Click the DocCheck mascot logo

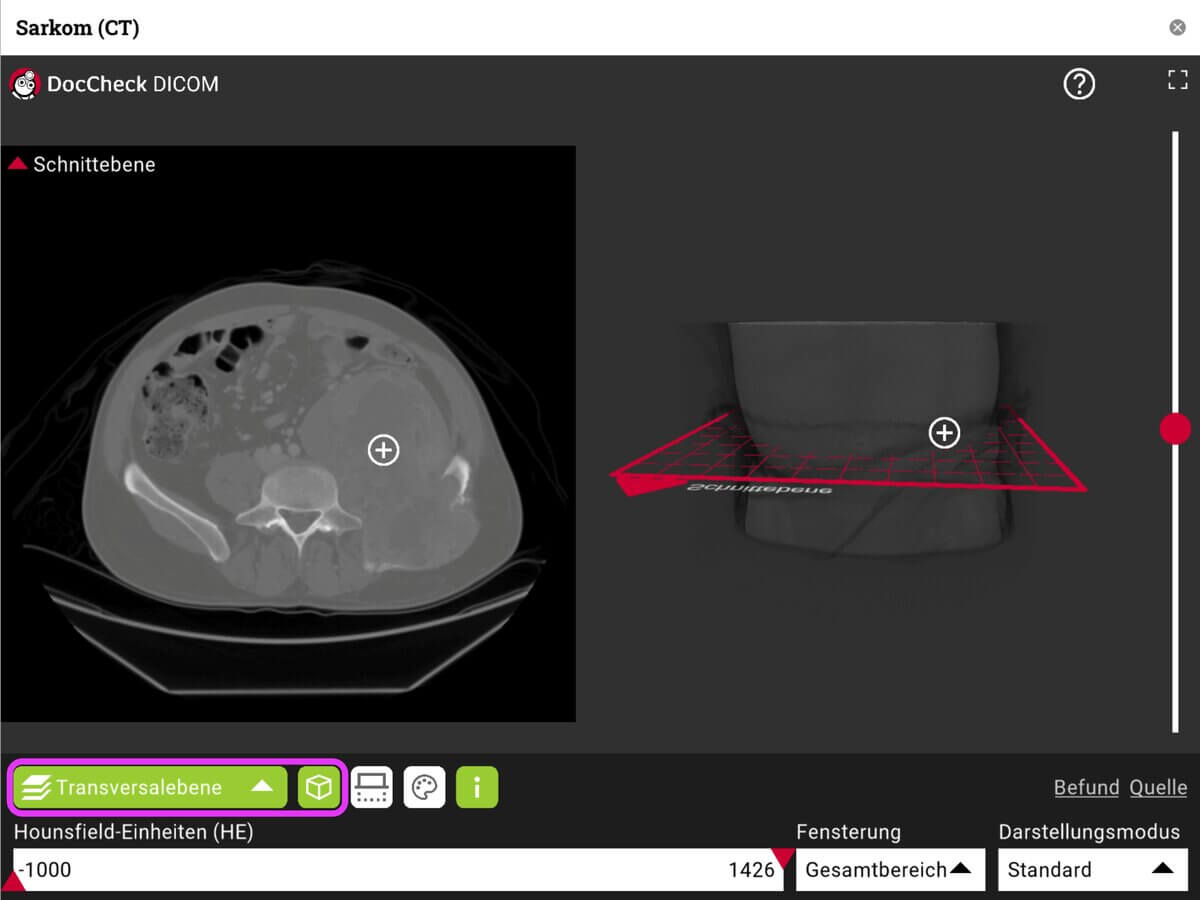coord(24,84)
